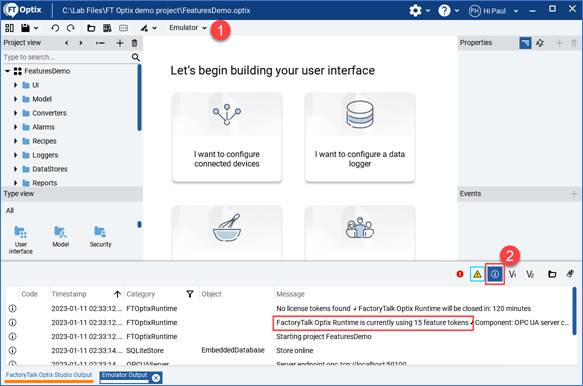The height and width of the screenshot is (386, 583).
Task: Open project folder from the toolbar
Action: pyautogui.click(x=91, y=28)
